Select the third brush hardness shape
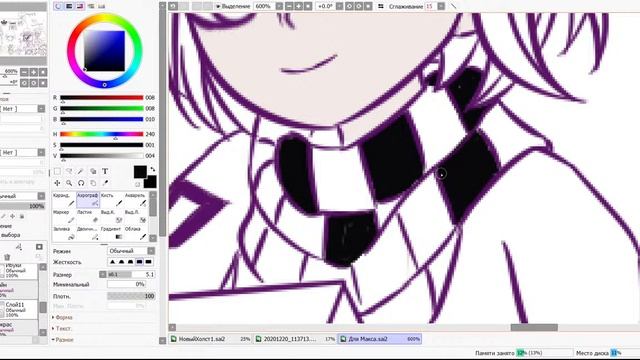This screenshot has height=360, width=640. pos(131,262)
